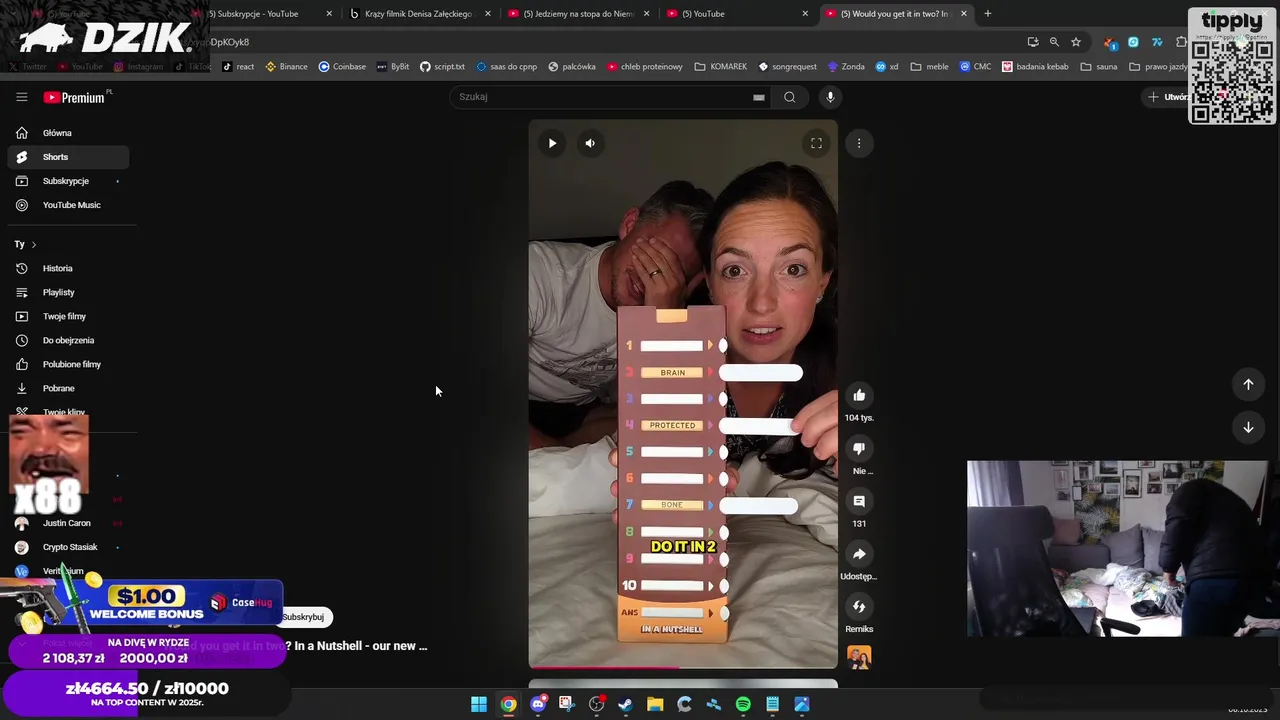Screen dimensions: 1280x720
Task: Open Pobrane downloads in sidebar
Action: tap(68, 388)
